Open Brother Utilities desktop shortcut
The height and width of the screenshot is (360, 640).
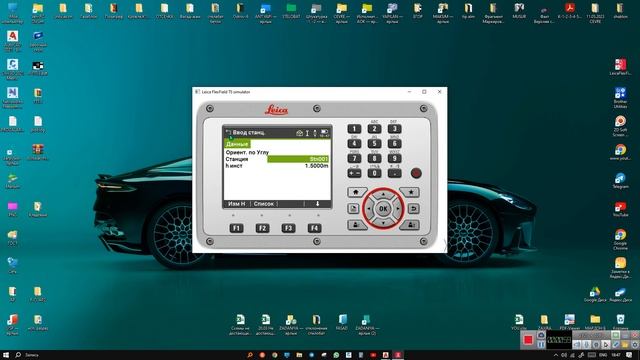(x=620, y=98)
